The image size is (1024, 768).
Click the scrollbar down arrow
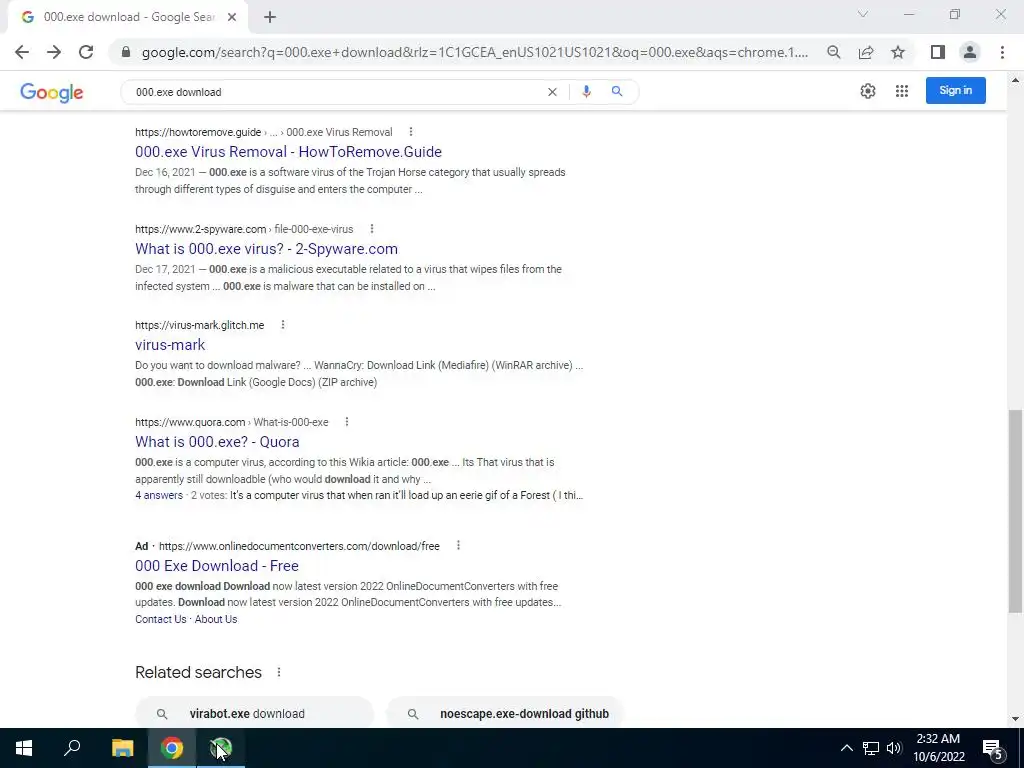click(1015, 719)
